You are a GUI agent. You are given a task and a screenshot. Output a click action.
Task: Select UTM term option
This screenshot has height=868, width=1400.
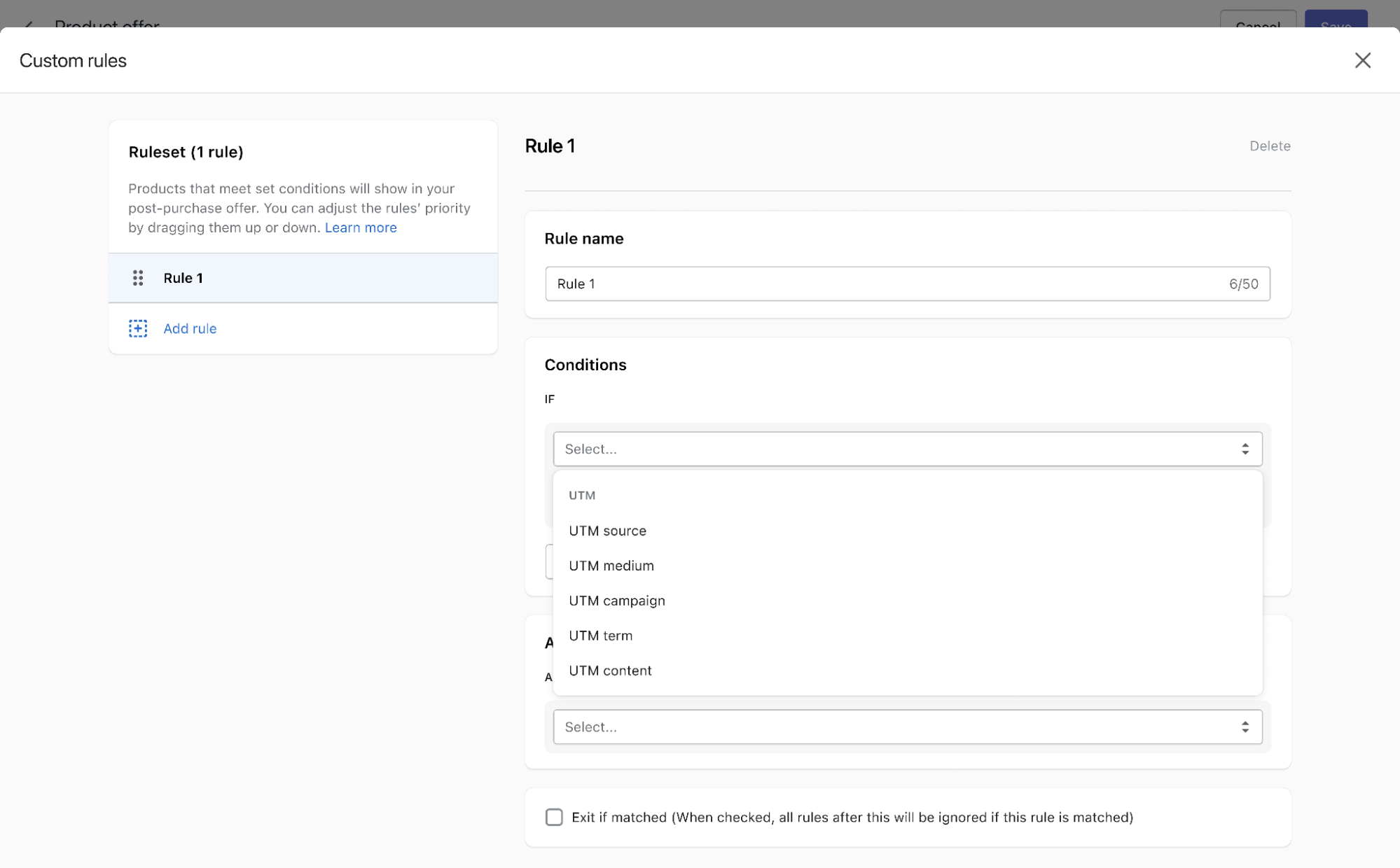600,636
